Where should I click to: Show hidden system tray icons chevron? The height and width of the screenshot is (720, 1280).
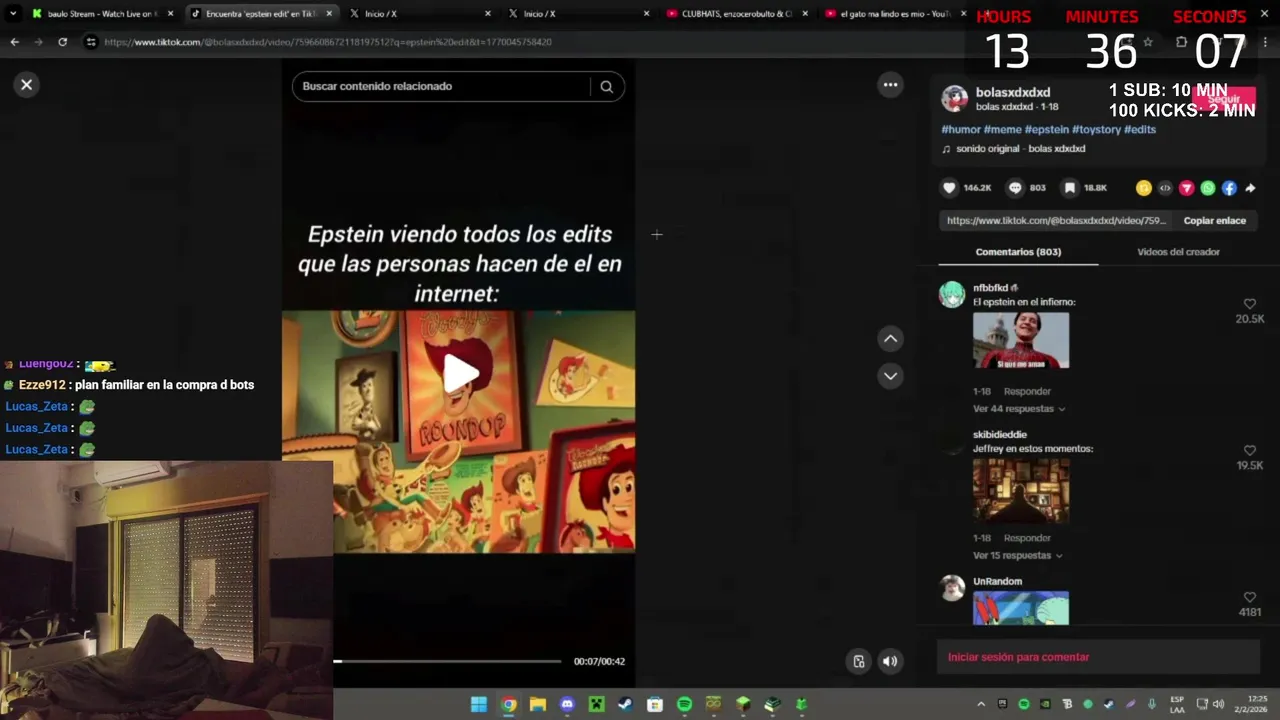pyautogui.click(x=981, y=704)
